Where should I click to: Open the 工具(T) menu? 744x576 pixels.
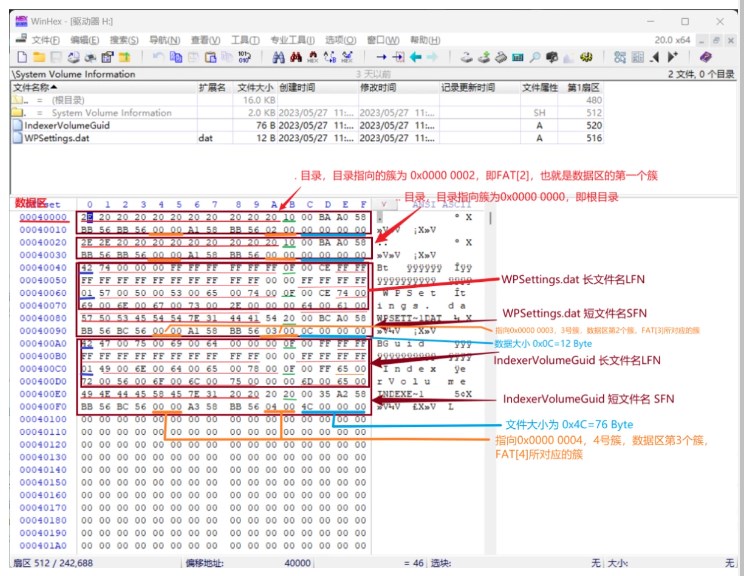pos(245,40)
